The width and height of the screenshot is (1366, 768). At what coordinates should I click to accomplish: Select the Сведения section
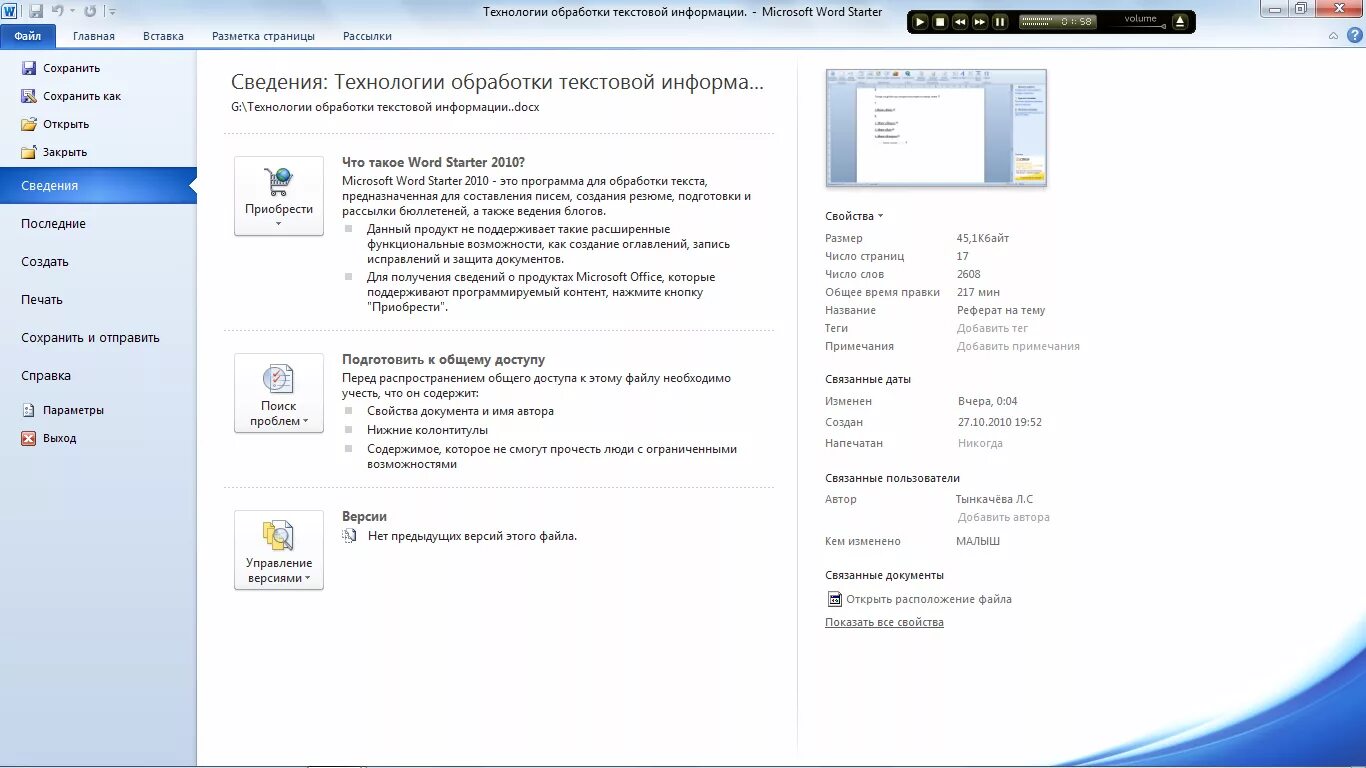tap(98, 186)
